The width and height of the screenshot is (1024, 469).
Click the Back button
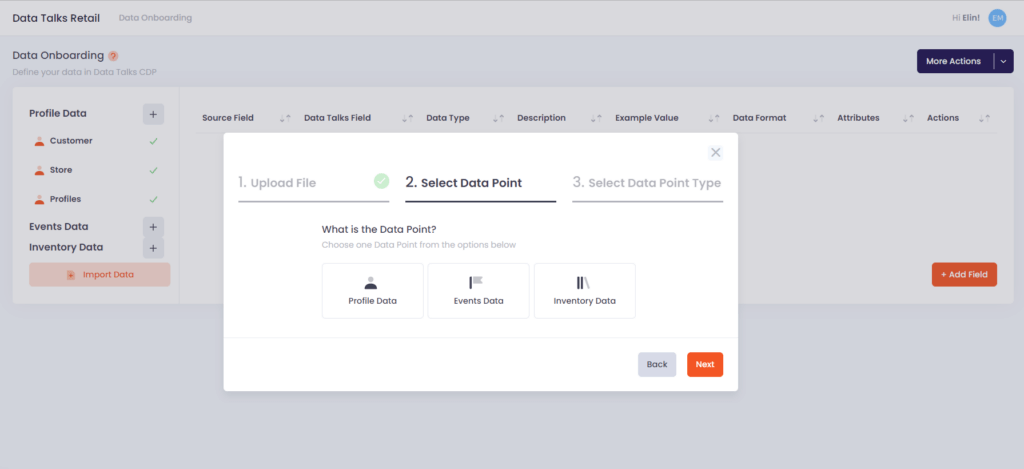(x=657, y=364)
